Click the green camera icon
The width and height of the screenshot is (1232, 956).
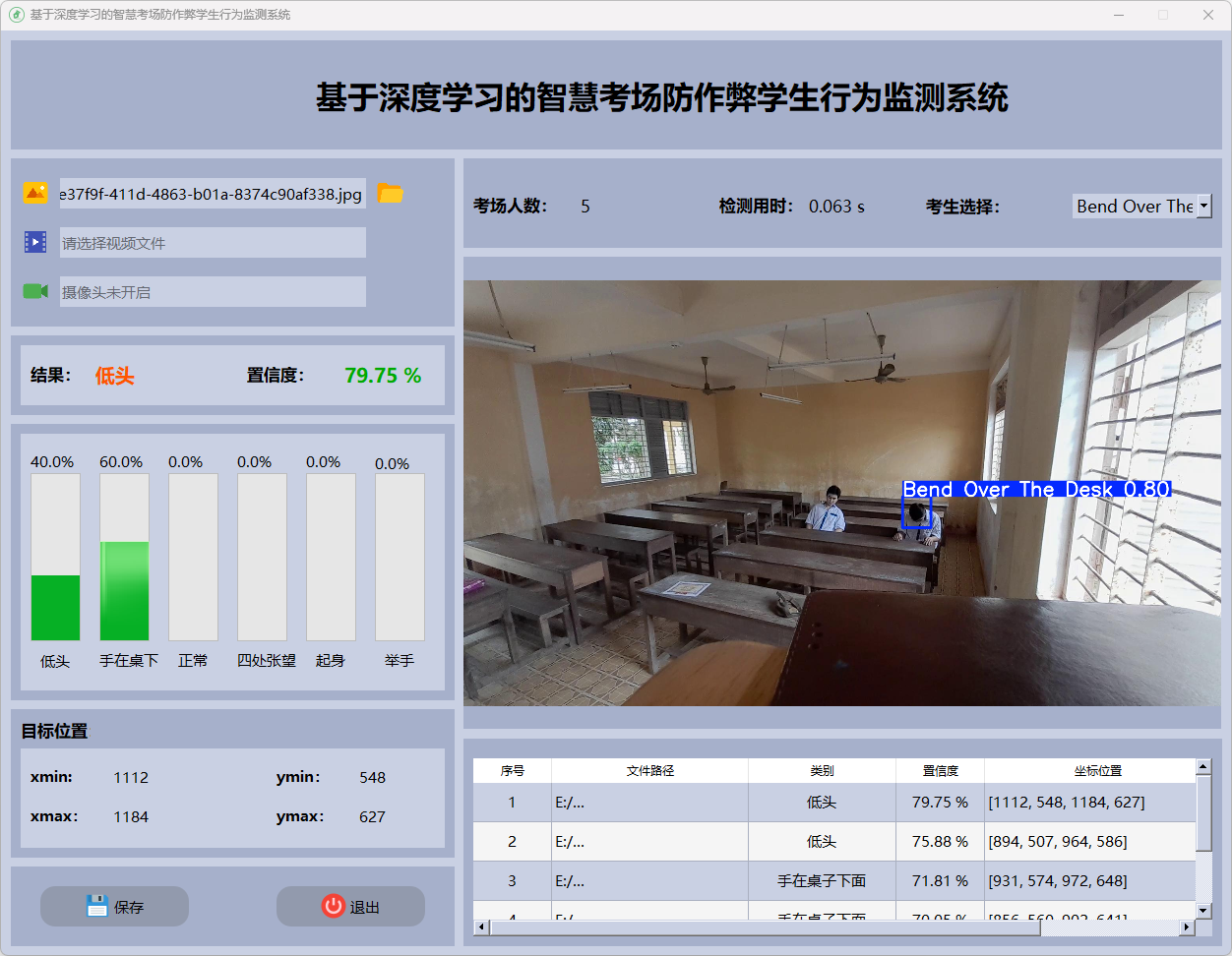tap(35, 291)
